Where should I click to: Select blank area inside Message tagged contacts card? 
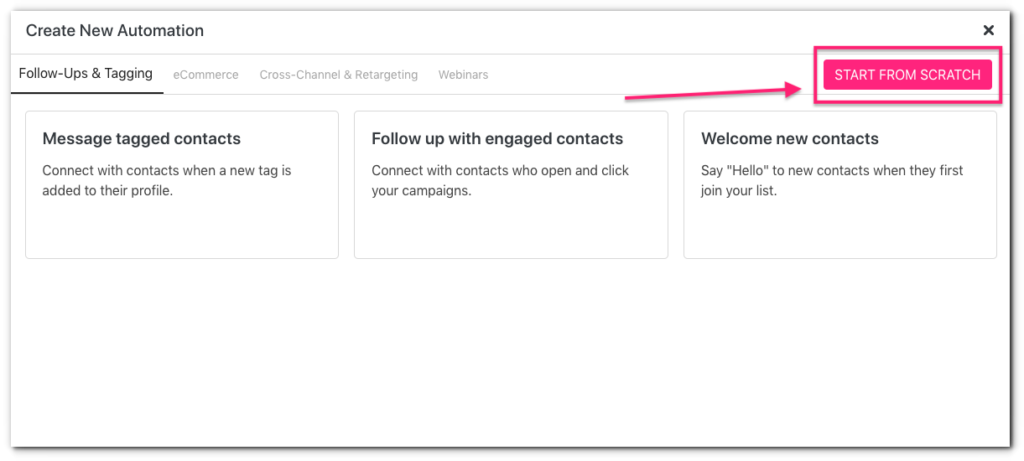click(x=182, y=229)
